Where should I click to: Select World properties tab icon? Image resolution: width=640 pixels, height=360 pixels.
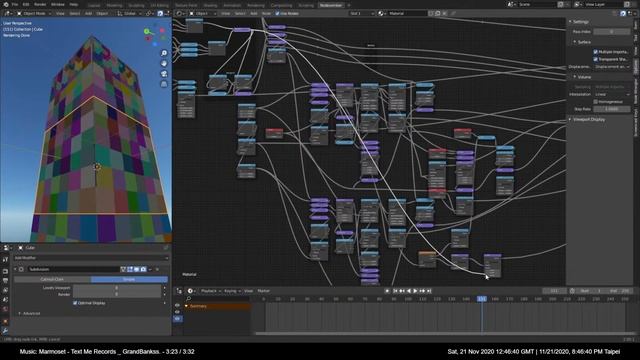point(5,309)
